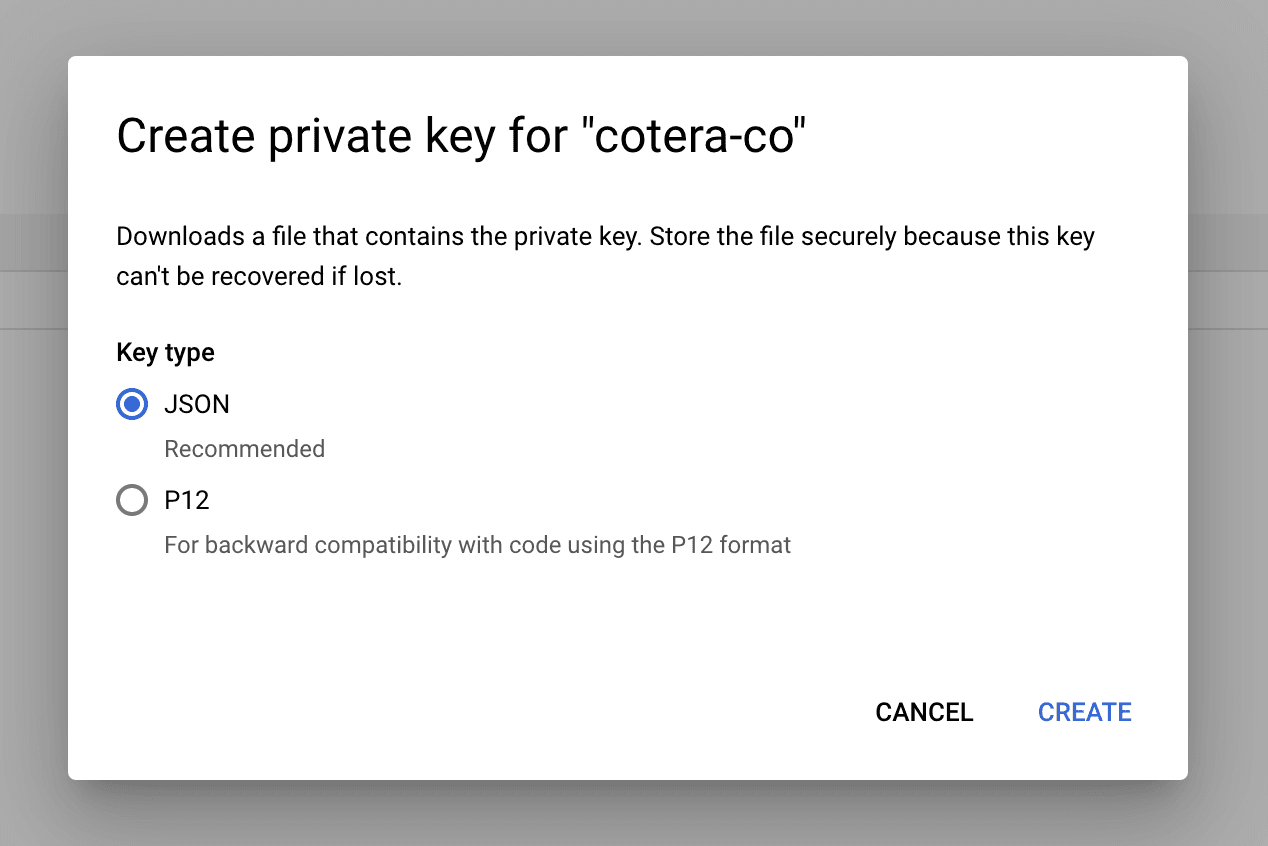Viewport: 1268px width, 846px height.
Task: Click the P12 backward compatibility description
Action: click(x=477, y=545)
